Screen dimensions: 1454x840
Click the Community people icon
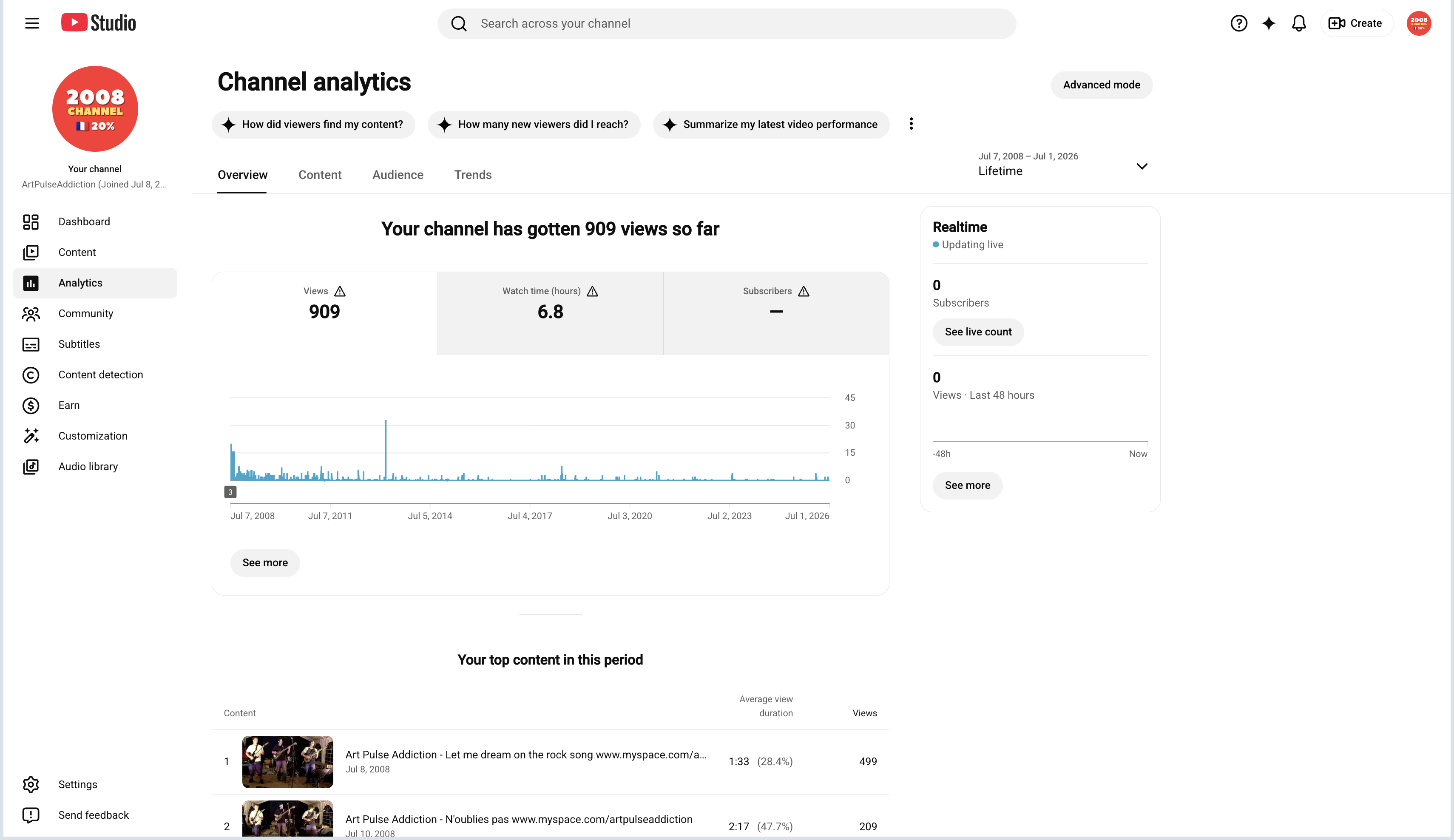31,313
